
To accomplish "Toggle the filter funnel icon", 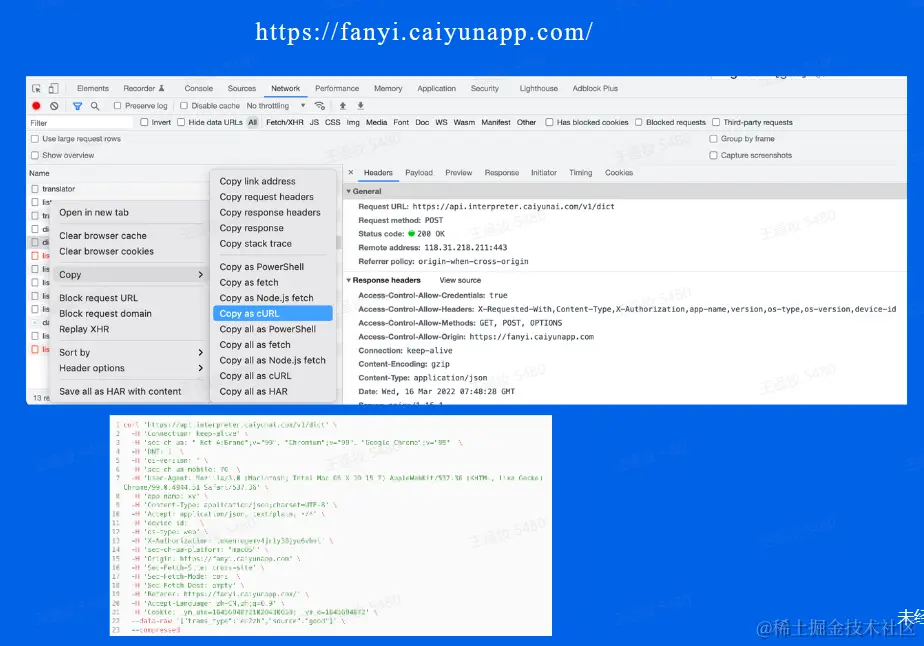I will pyautogui.click(x=77, y=106).
